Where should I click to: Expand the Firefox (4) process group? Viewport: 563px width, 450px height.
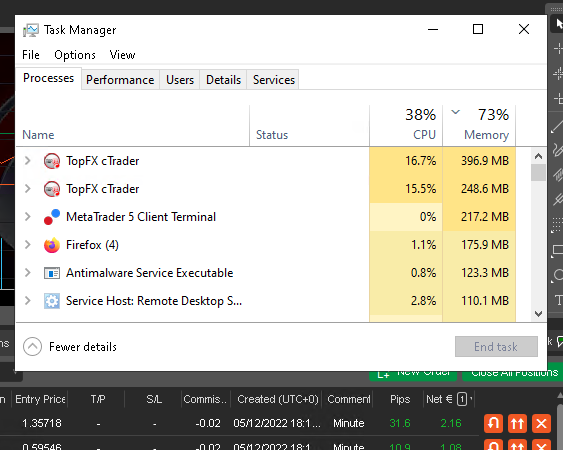28,245
